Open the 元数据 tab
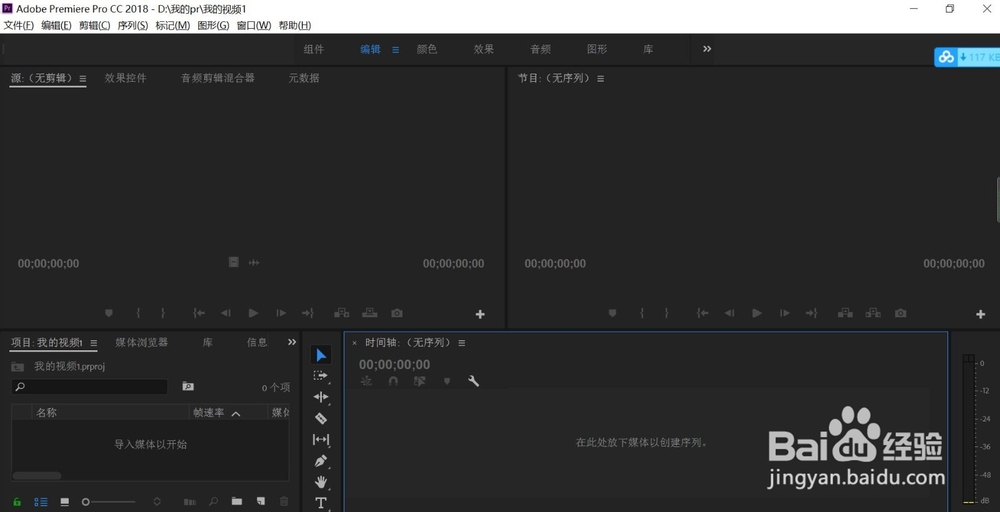Screen dimensions: 1000x512 (x=304, y=78)
